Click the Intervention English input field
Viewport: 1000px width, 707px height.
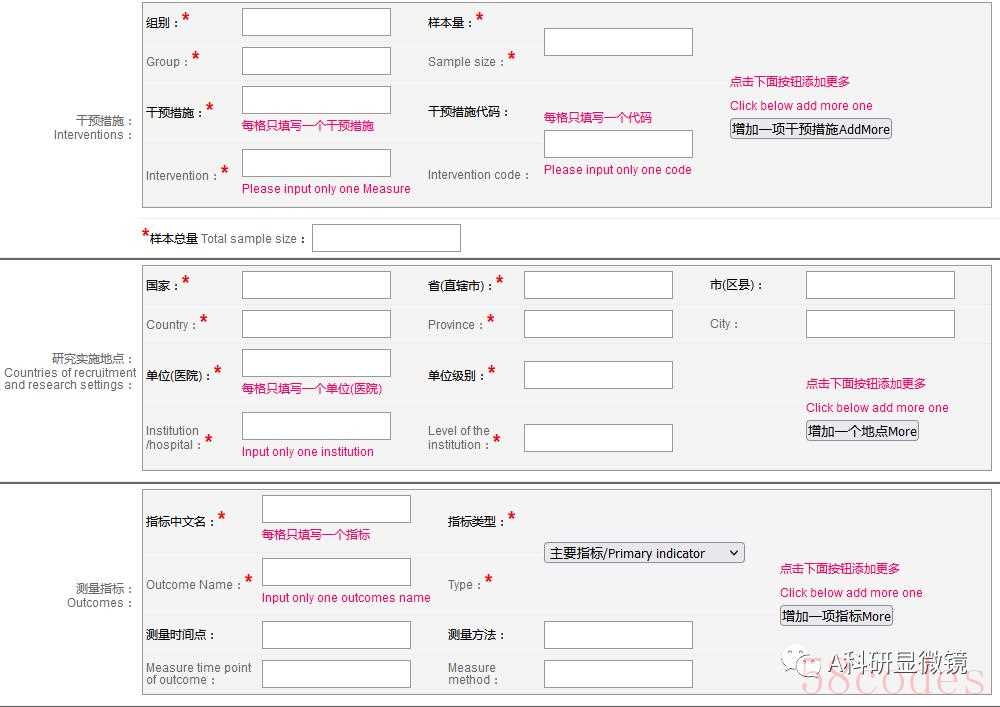[x=316, y=163]
